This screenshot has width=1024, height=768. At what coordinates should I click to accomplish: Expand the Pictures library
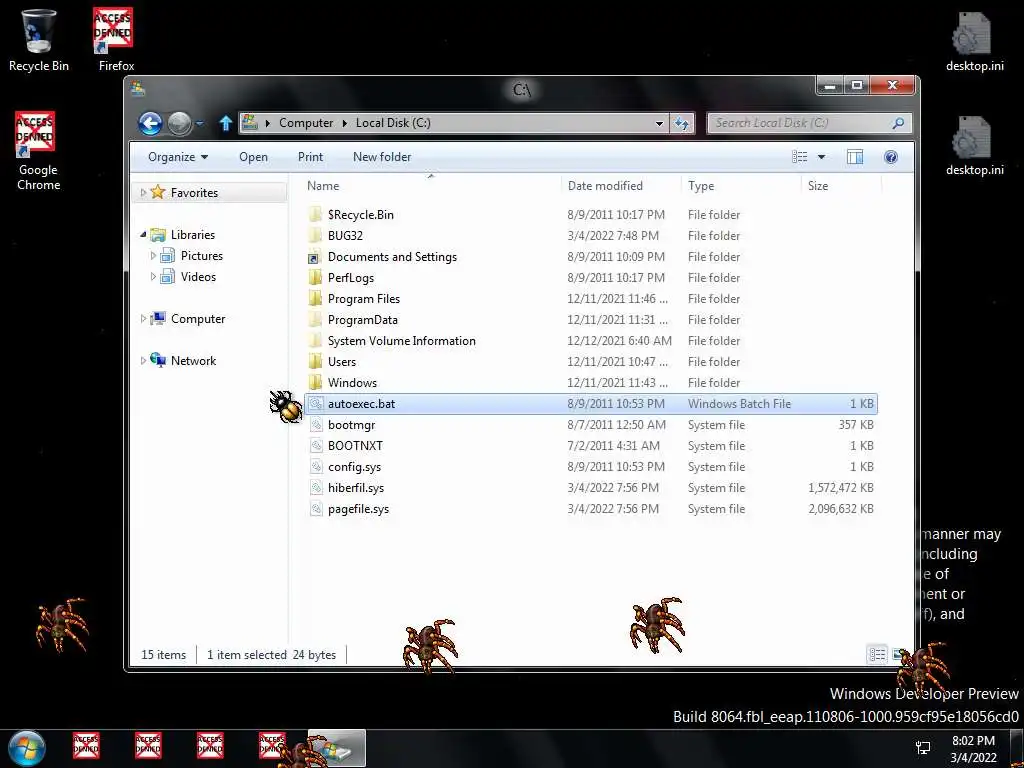153,255
